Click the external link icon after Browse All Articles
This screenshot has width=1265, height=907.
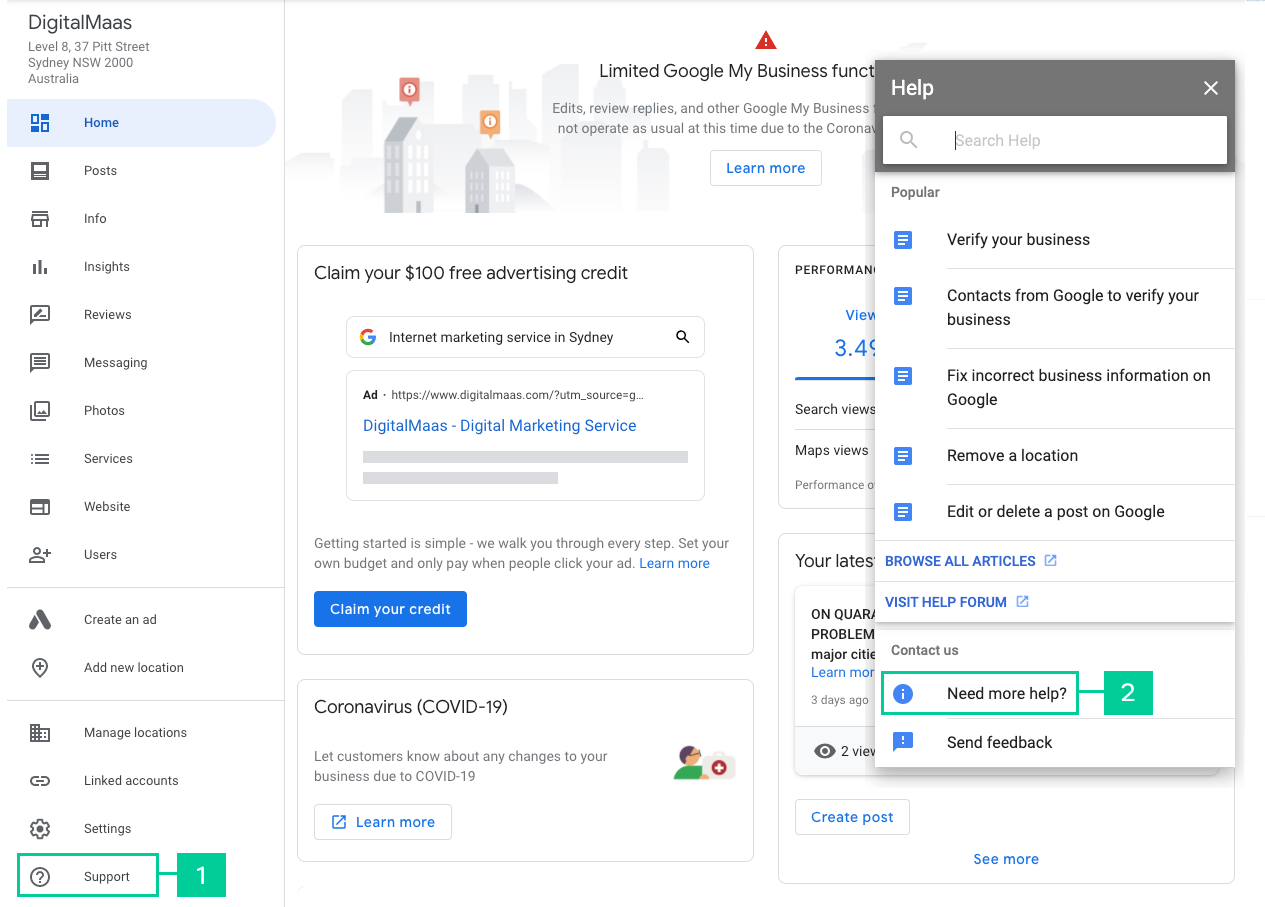pyautogui.click(x=1051, y=561)
